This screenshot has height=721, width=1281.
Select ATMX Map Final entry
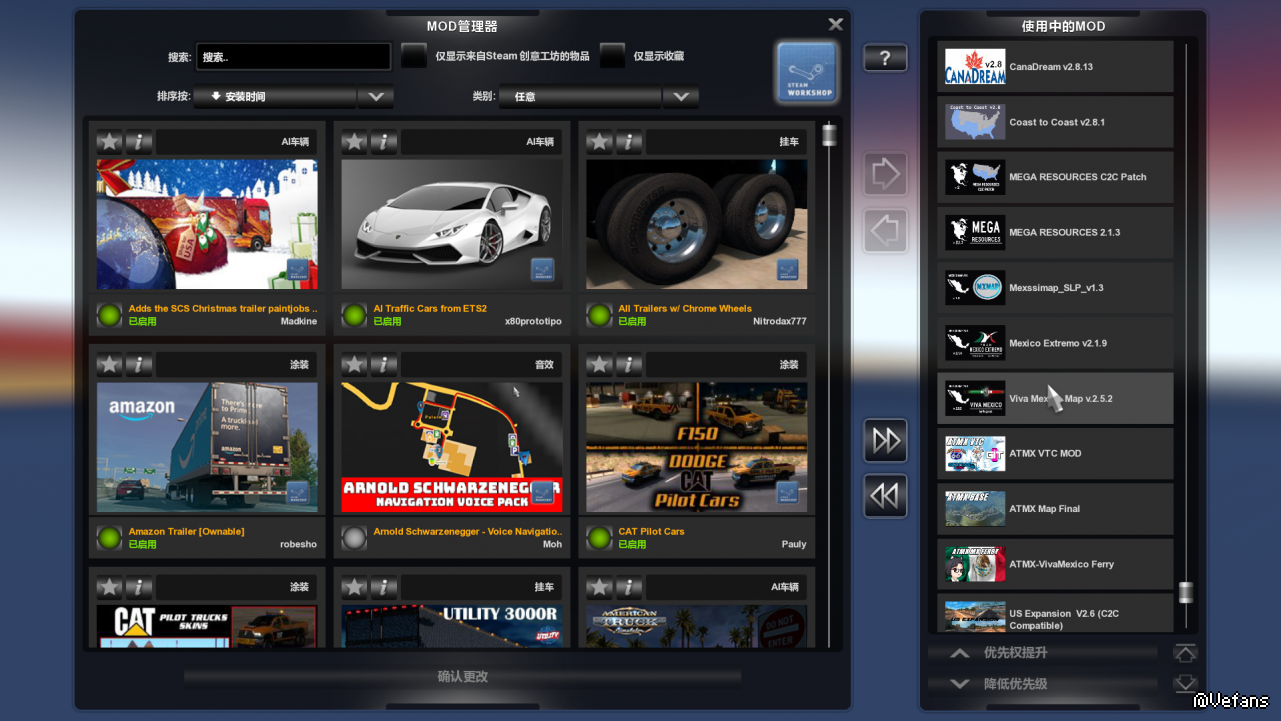coord(1055,509)
